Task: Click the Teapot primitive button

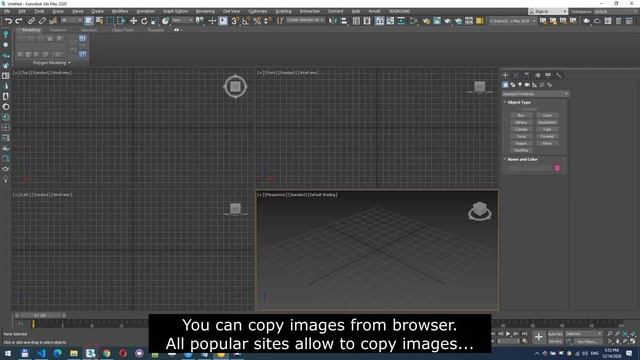Action: point(521,143)
